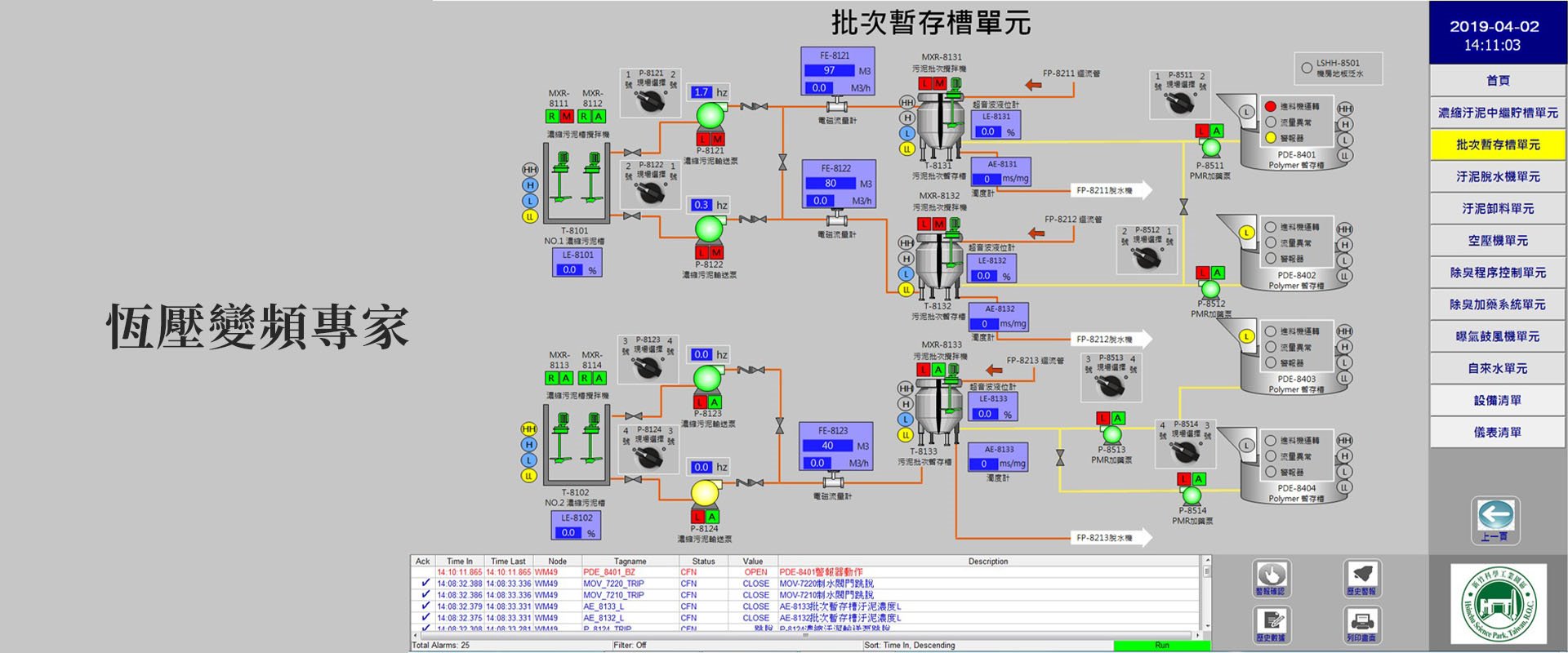Select pump P-8123 symbol
1568x653 pixels.
[x=707, y=379]
